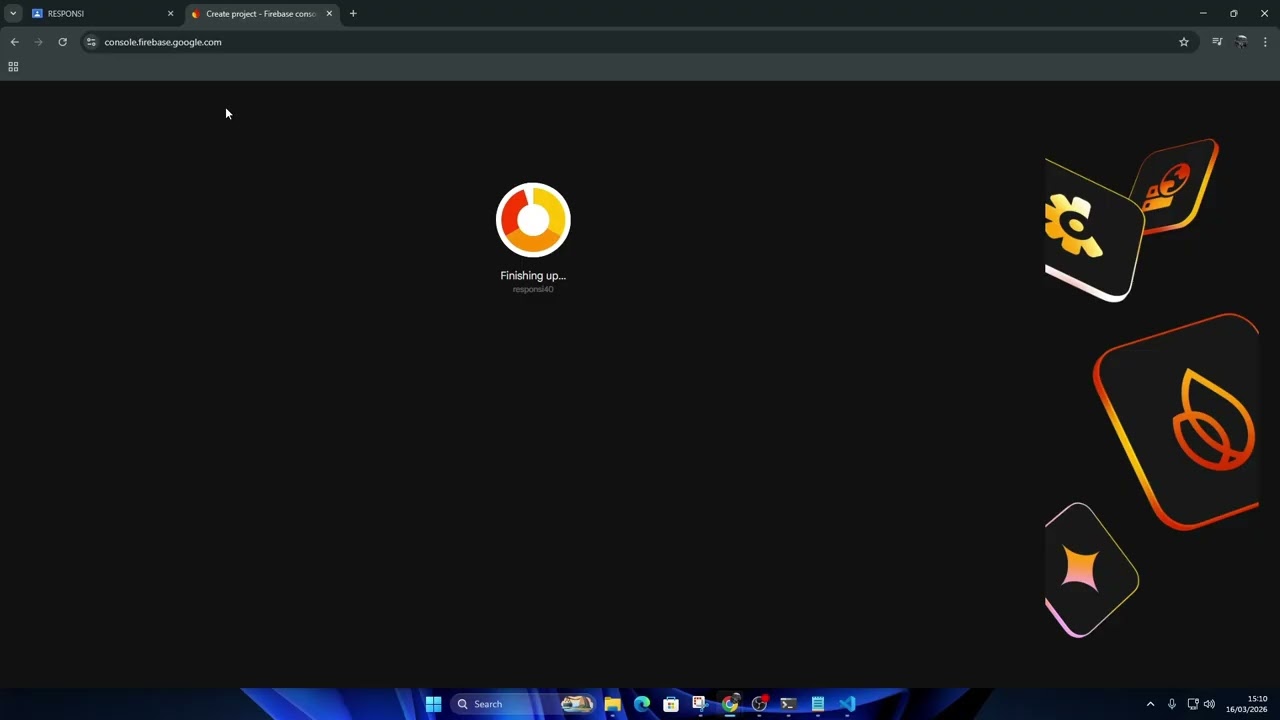This screenshot has height=720, width=1280.
Task: Open the Terminal app from the taskbar
Action: click(788, 704)
